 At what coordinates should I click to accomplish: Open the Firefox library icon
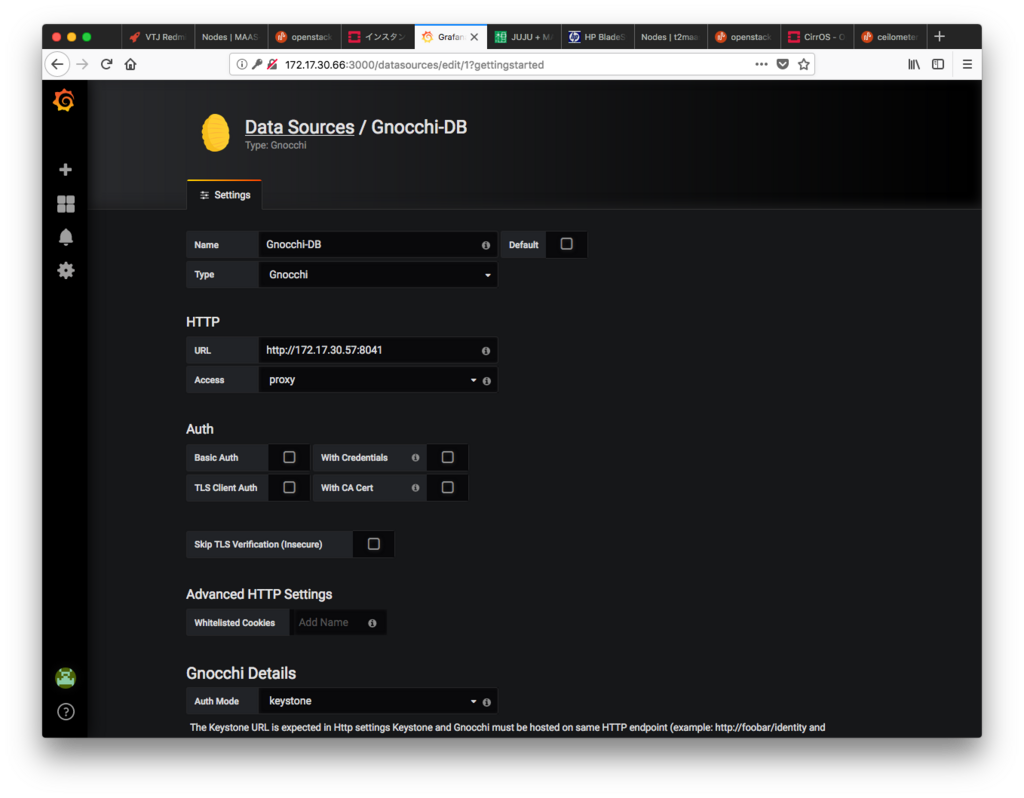(x=914, y=64)
